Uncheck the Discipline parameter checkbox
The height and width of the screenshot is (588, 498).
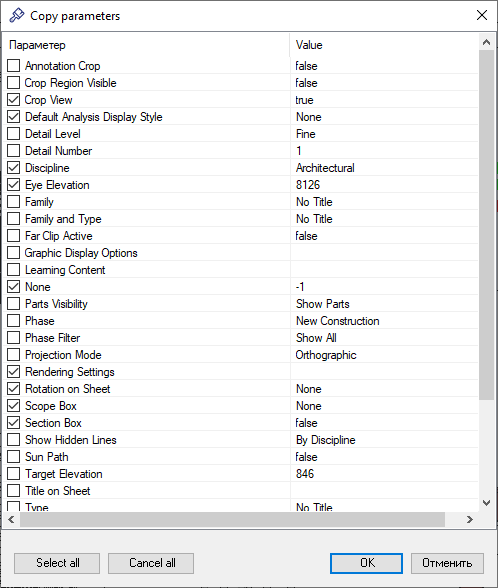point(14,168)
